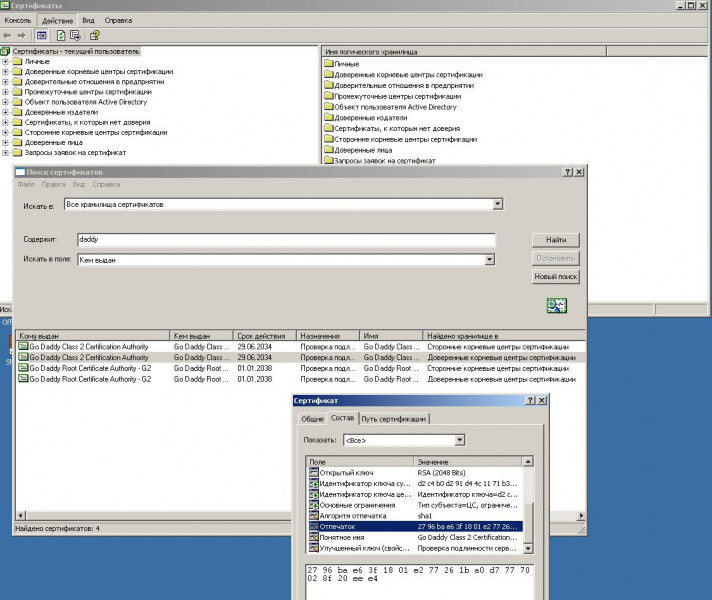This screenshot has height=600, width=712.
Task: Open the Показать dropdown in the Сертификат dialog
Action: [x=460, y=440]
